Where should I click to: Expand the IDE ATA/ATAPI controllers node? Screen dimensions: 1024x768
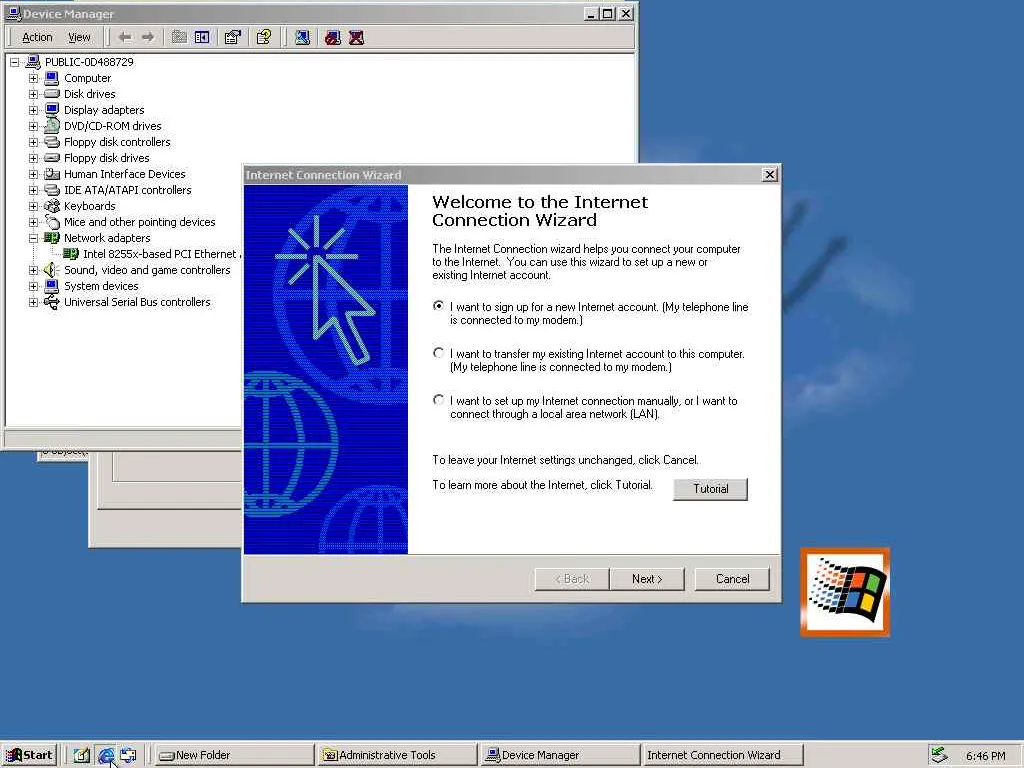pyautogui.click(x=33, y=190)
